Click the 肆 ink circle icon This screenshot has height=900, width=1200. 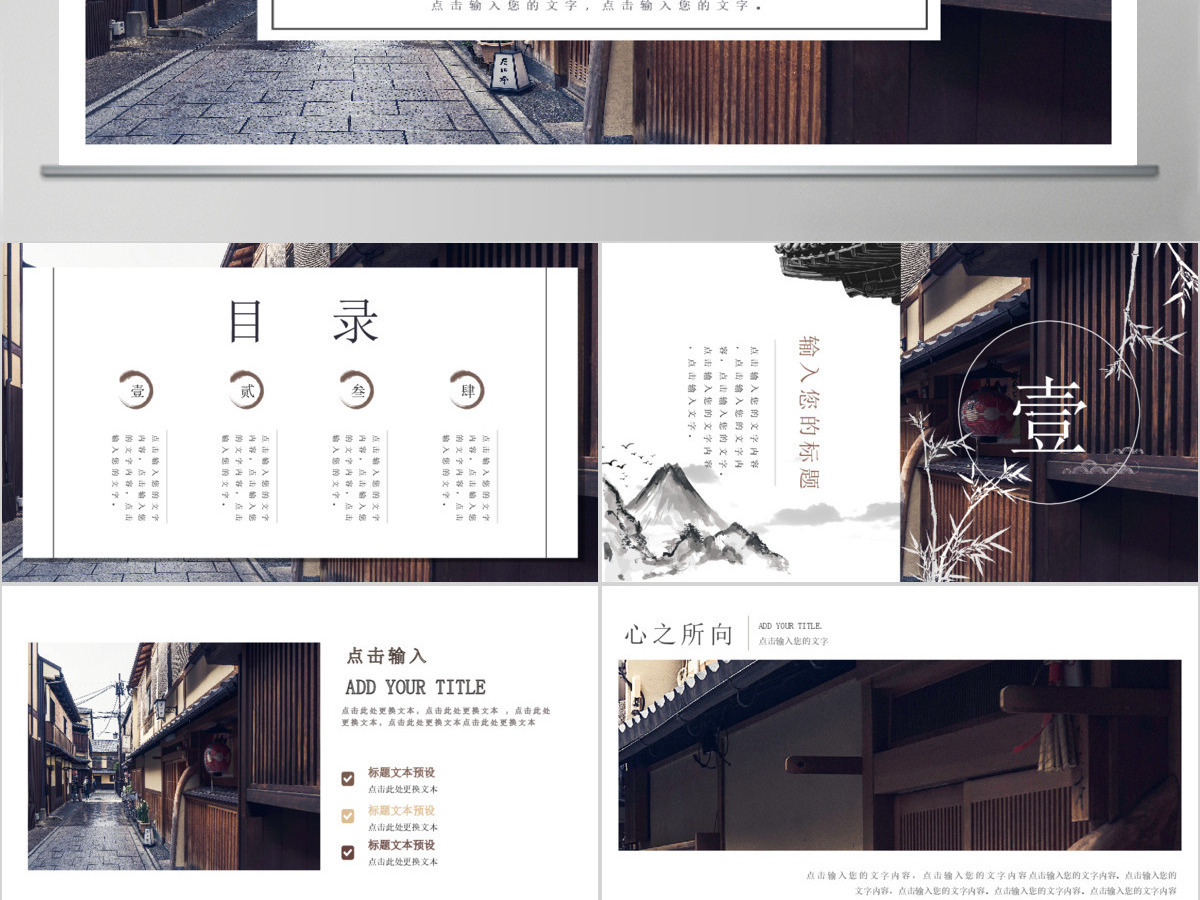[467, 390]
